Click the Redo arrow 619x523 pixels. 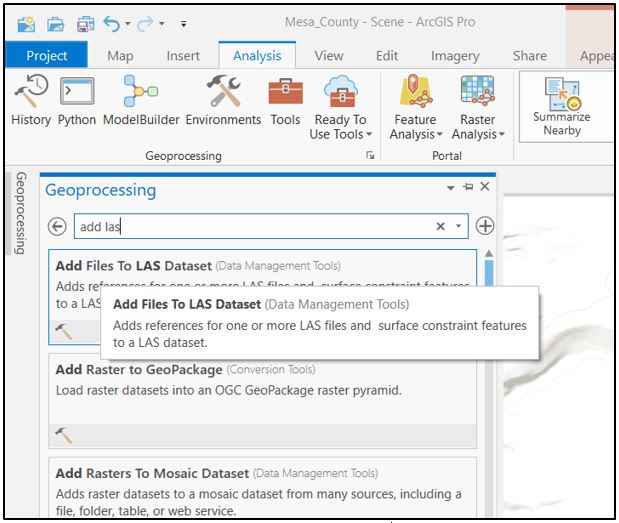point(145,24)
